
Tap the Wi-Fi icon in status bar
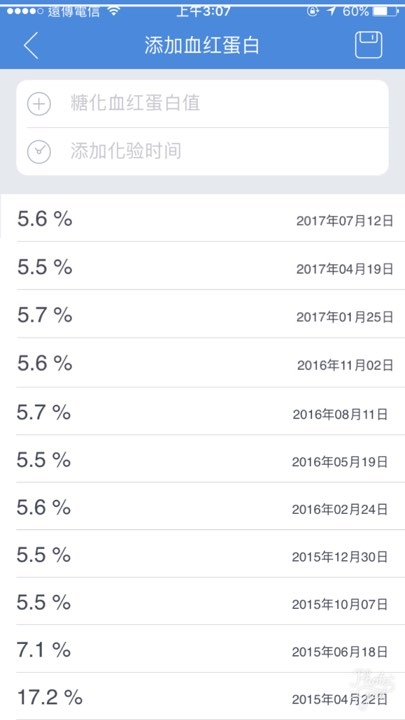tap(113, 11)
